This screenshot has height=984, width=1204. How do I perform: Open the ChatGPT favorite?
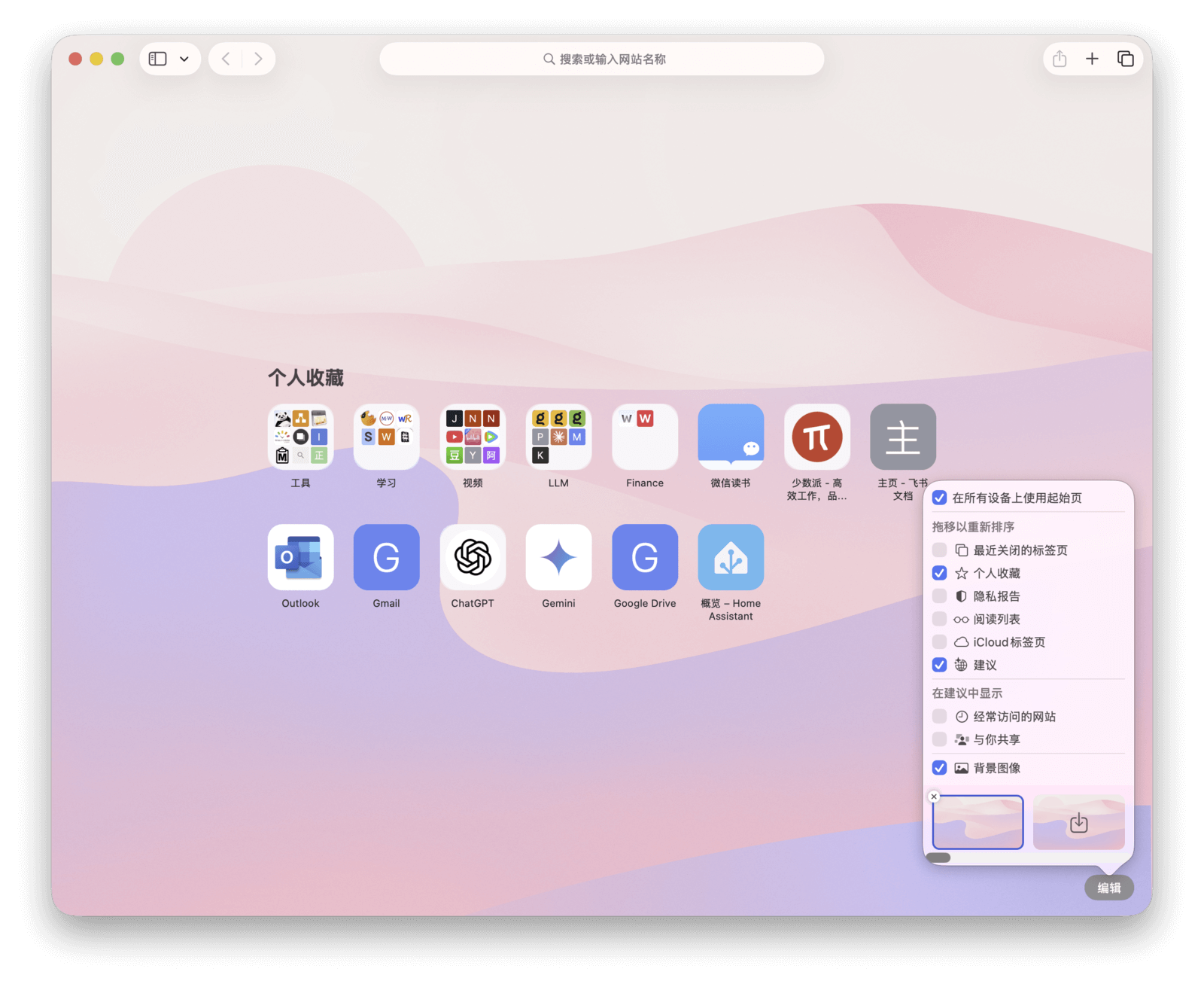(473, 557)
